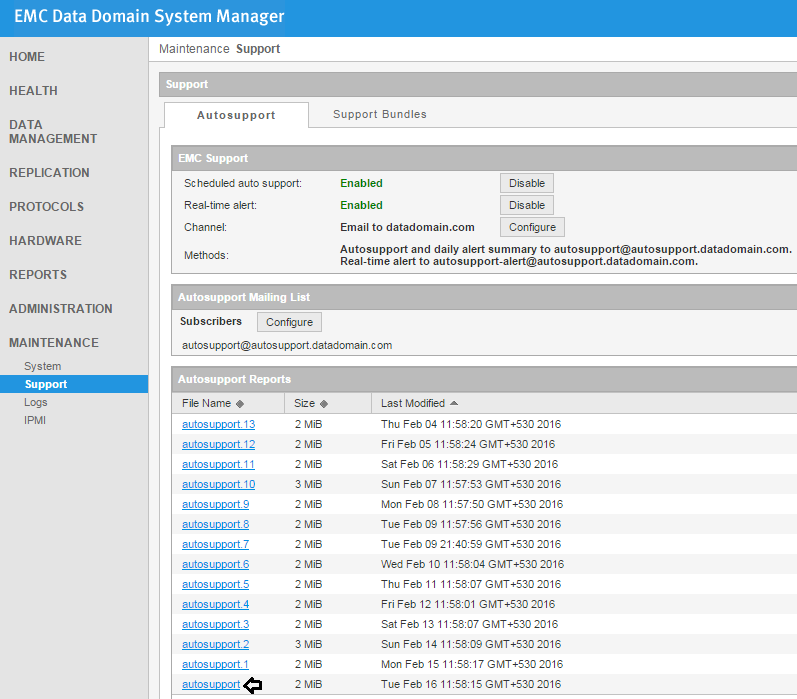
Task: Select the Autosupport tab
Action: pyautogui.click(x=236, y=115)
